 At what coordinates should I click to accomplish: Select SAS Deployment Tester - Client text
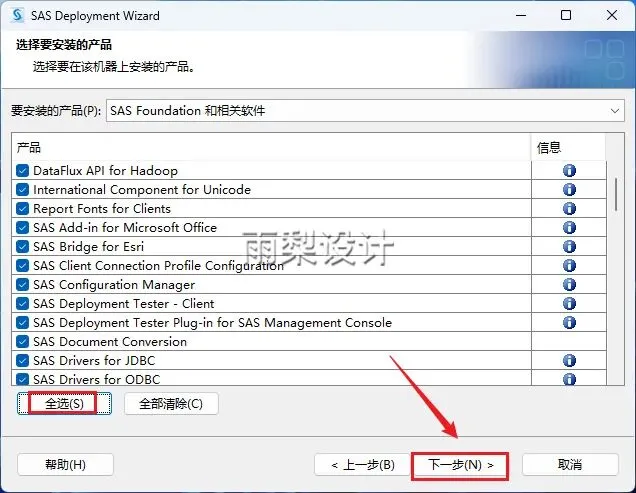[x=124, y=304]
